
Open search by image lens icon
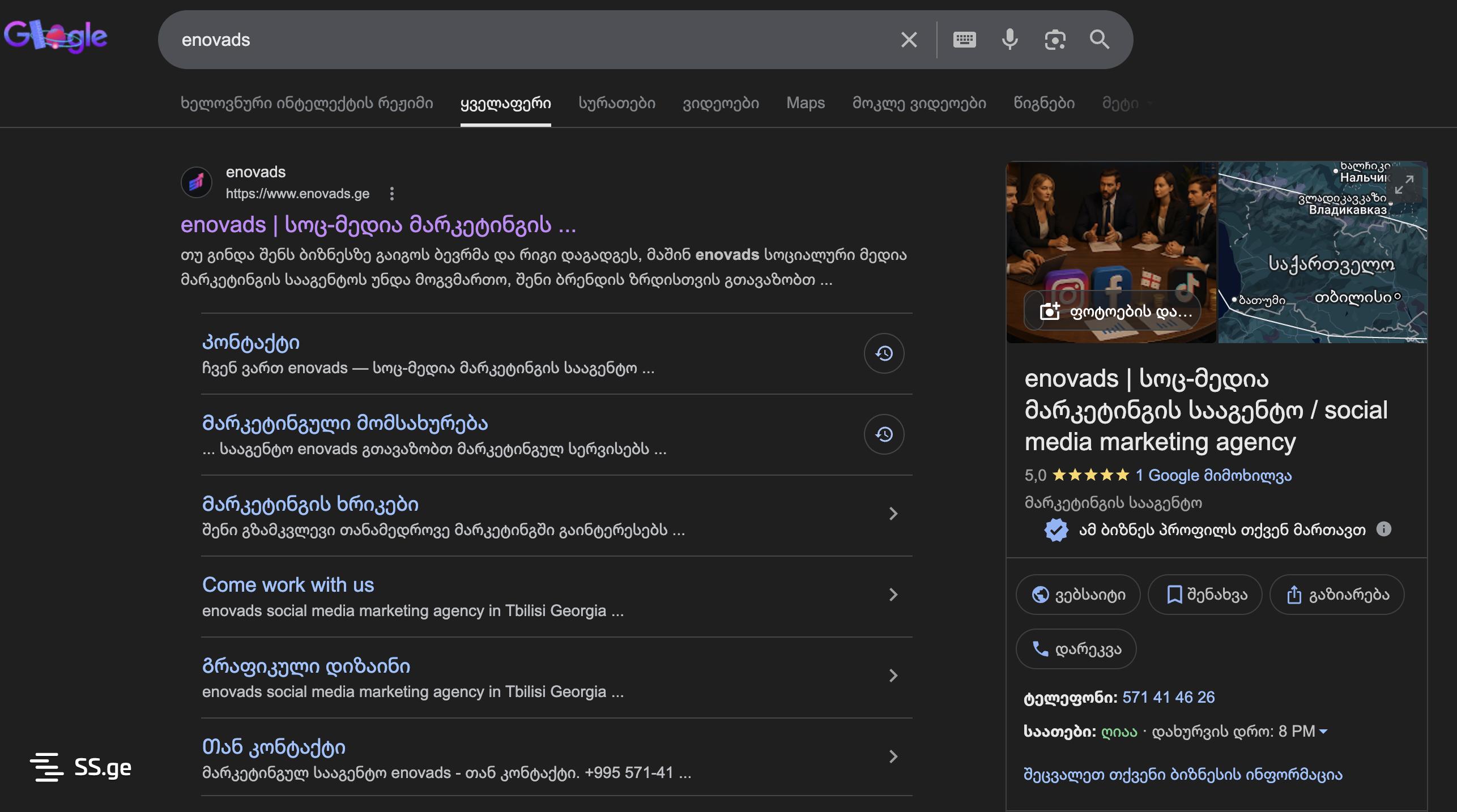click(1055, 40)
